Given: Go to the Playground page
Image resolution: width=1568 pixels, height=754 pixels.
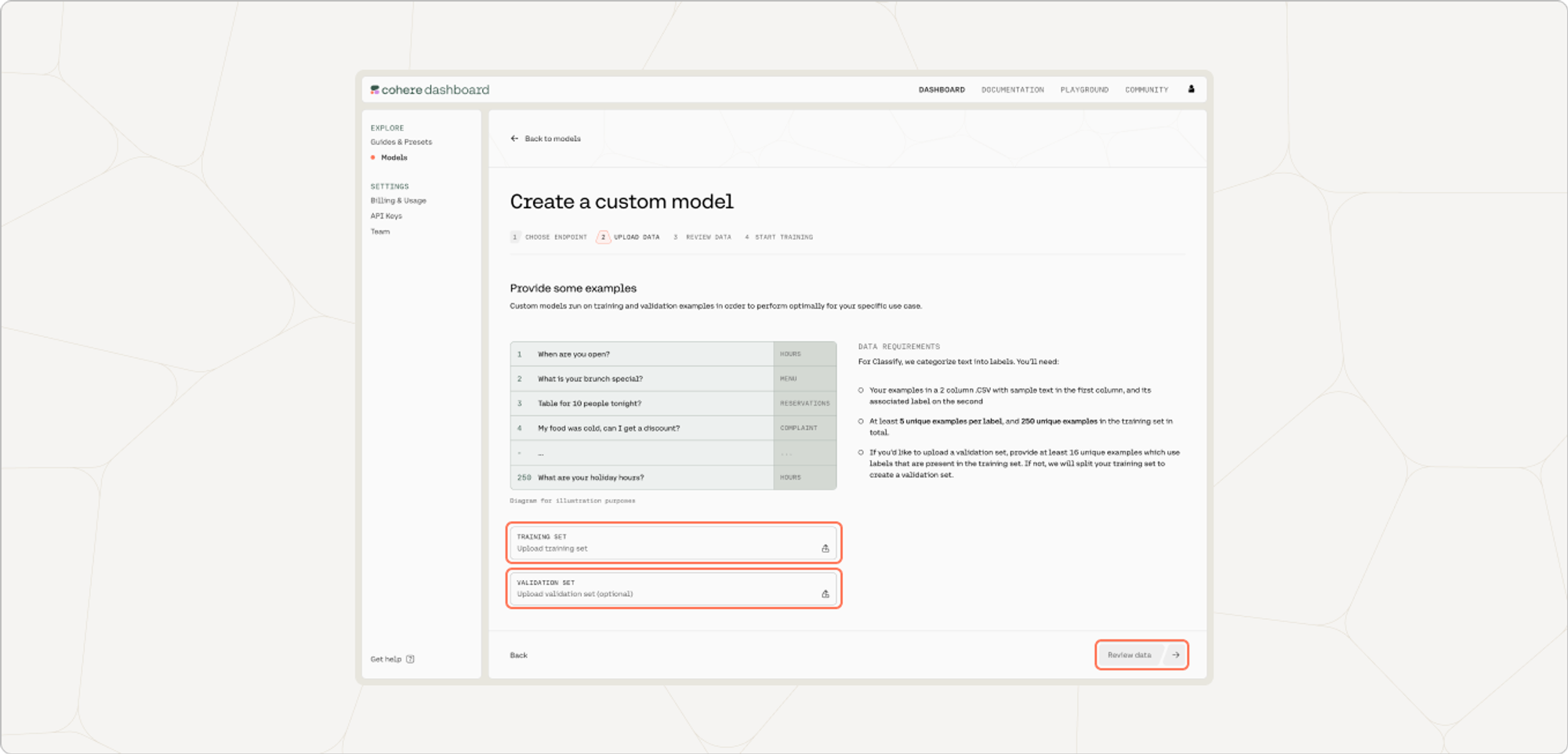Looking at the screenshot, I should click(x=1084, y=90).
